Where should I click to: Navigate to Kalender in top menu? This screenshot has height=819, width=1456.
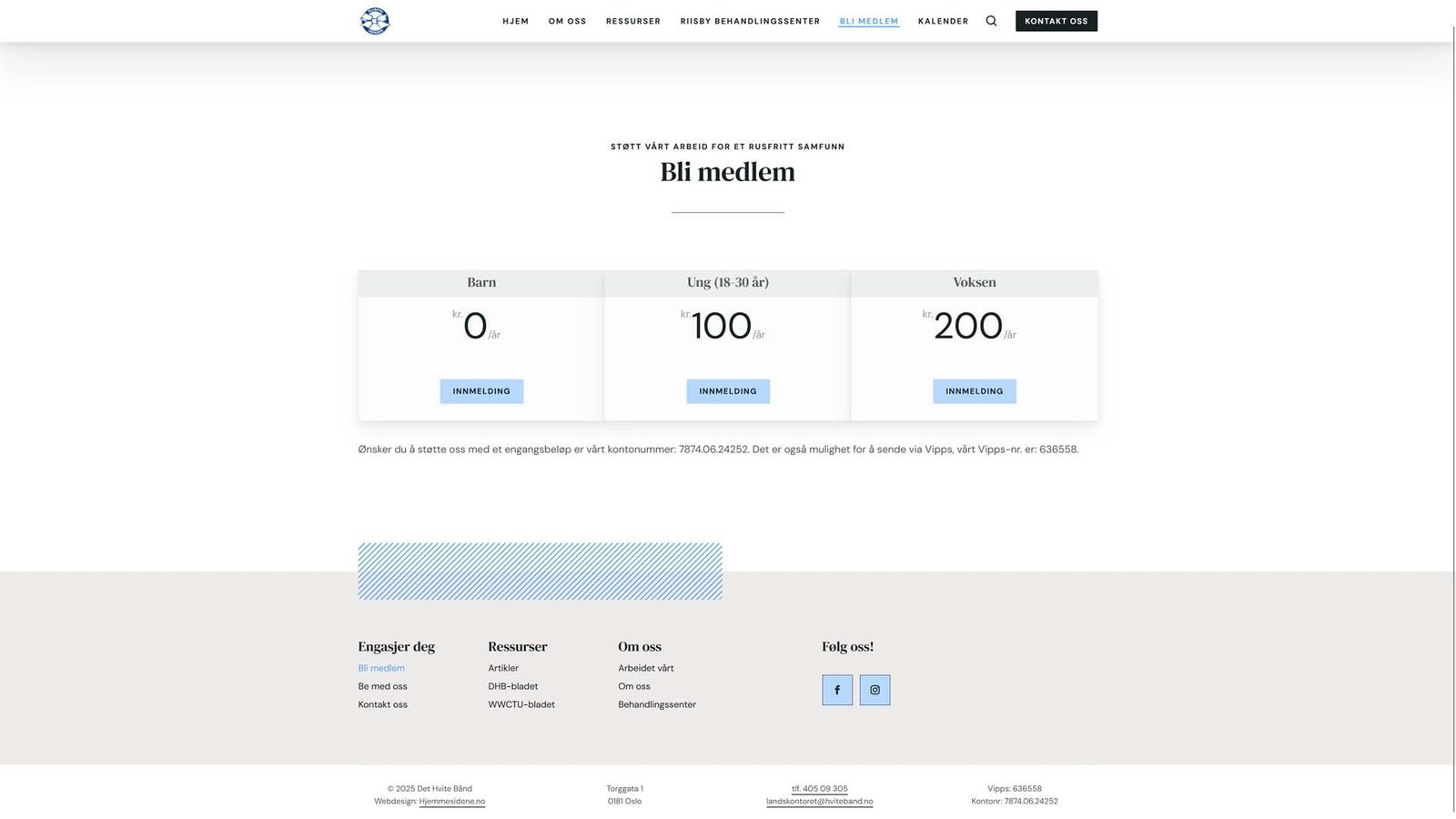coord(943,21)
